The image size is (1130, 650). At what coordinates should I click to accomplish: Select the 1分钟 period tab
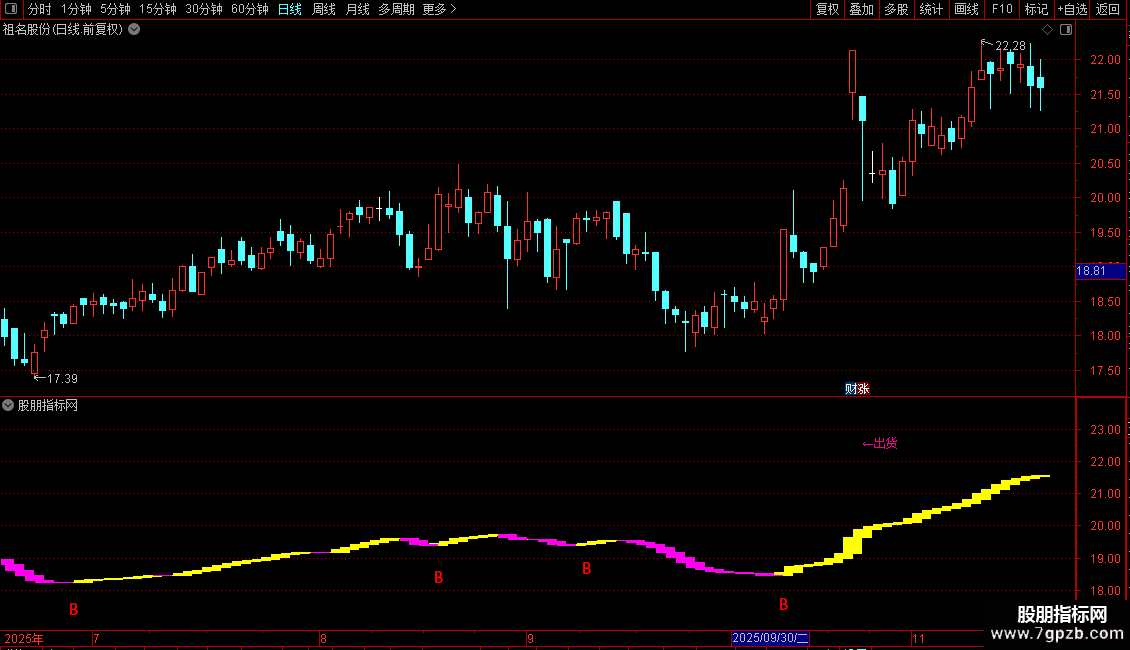pos(76,9)
